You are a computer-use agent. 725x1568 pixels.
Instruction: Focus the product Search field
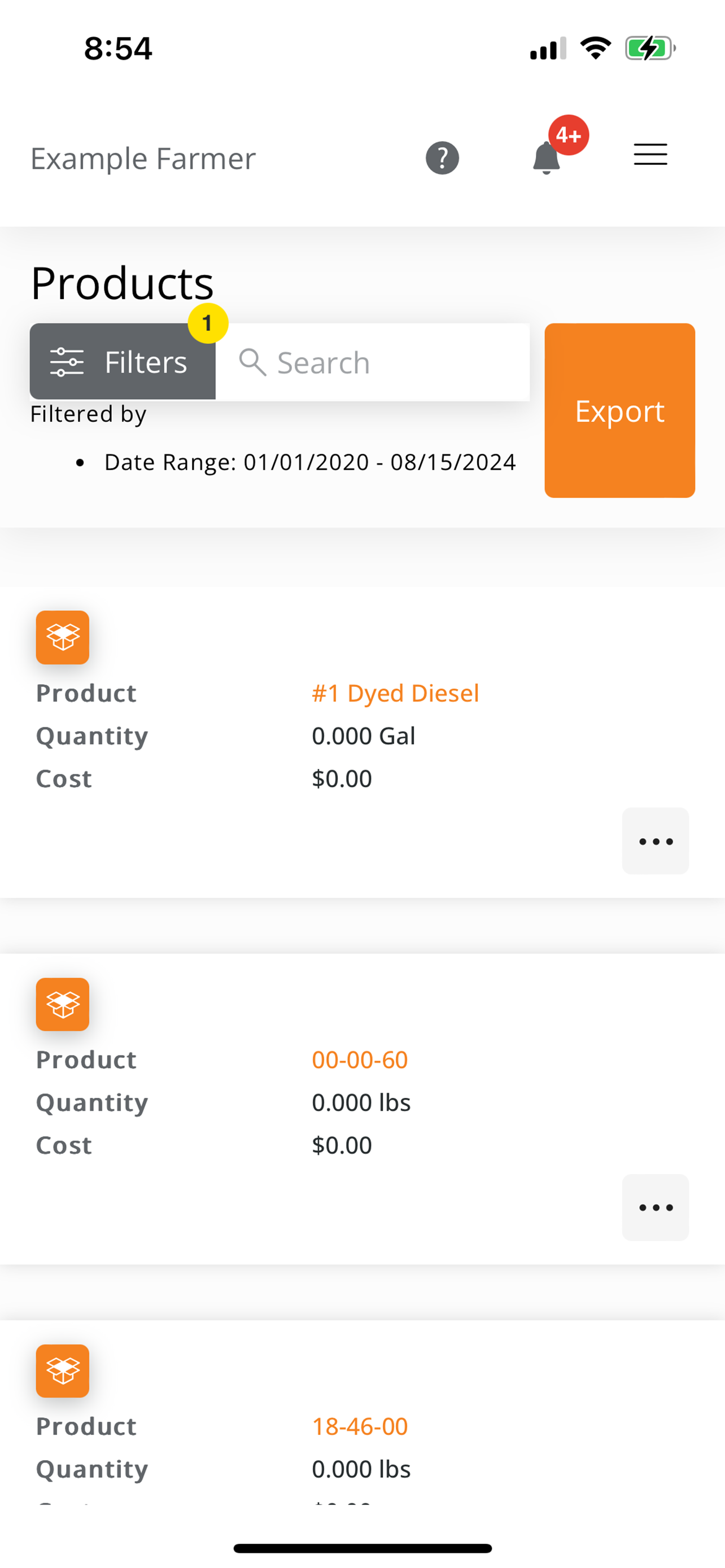tap(390, 363)
